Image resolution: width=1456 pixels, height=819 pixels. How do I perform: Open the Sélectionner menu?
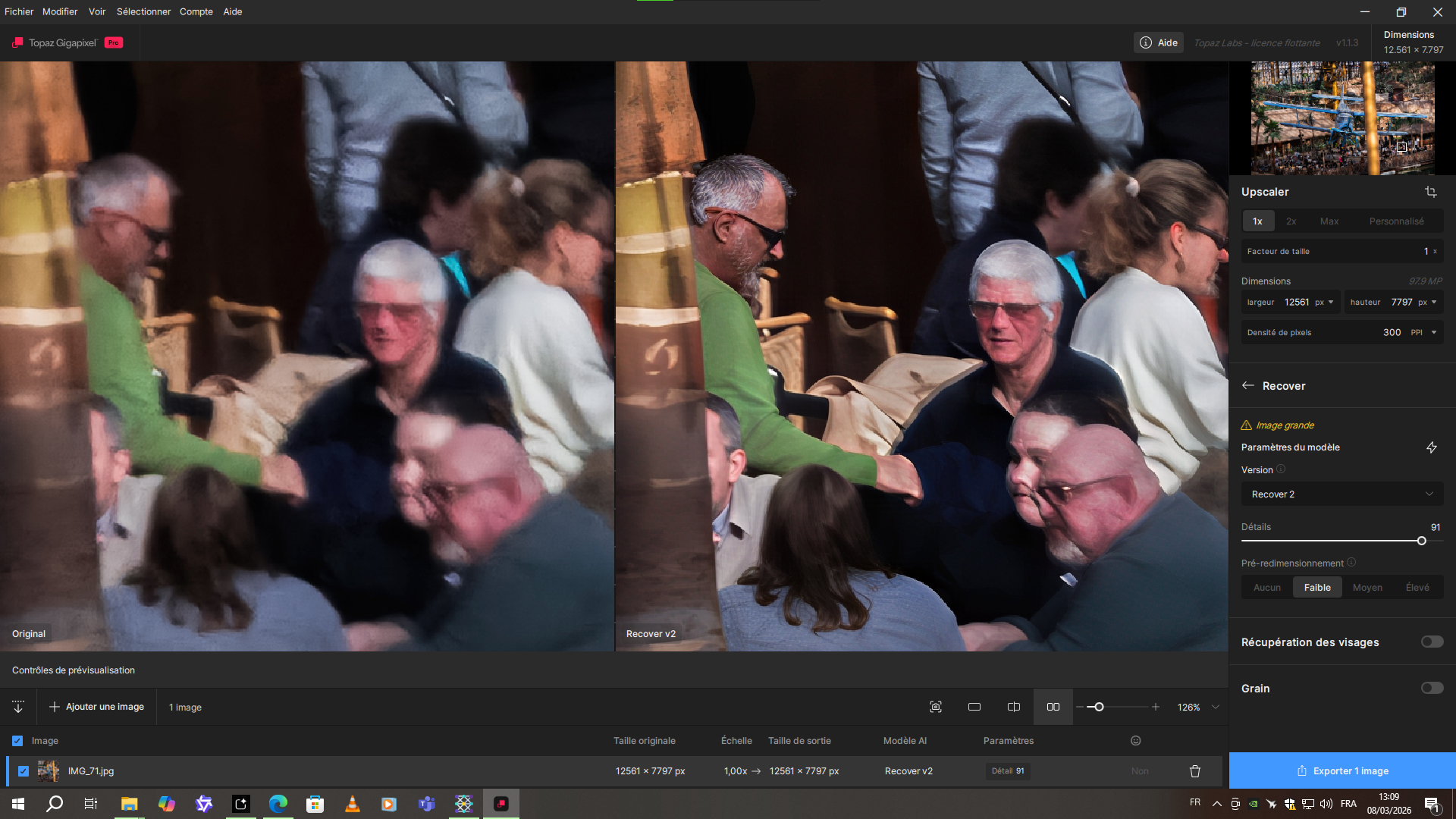[143, 11]
